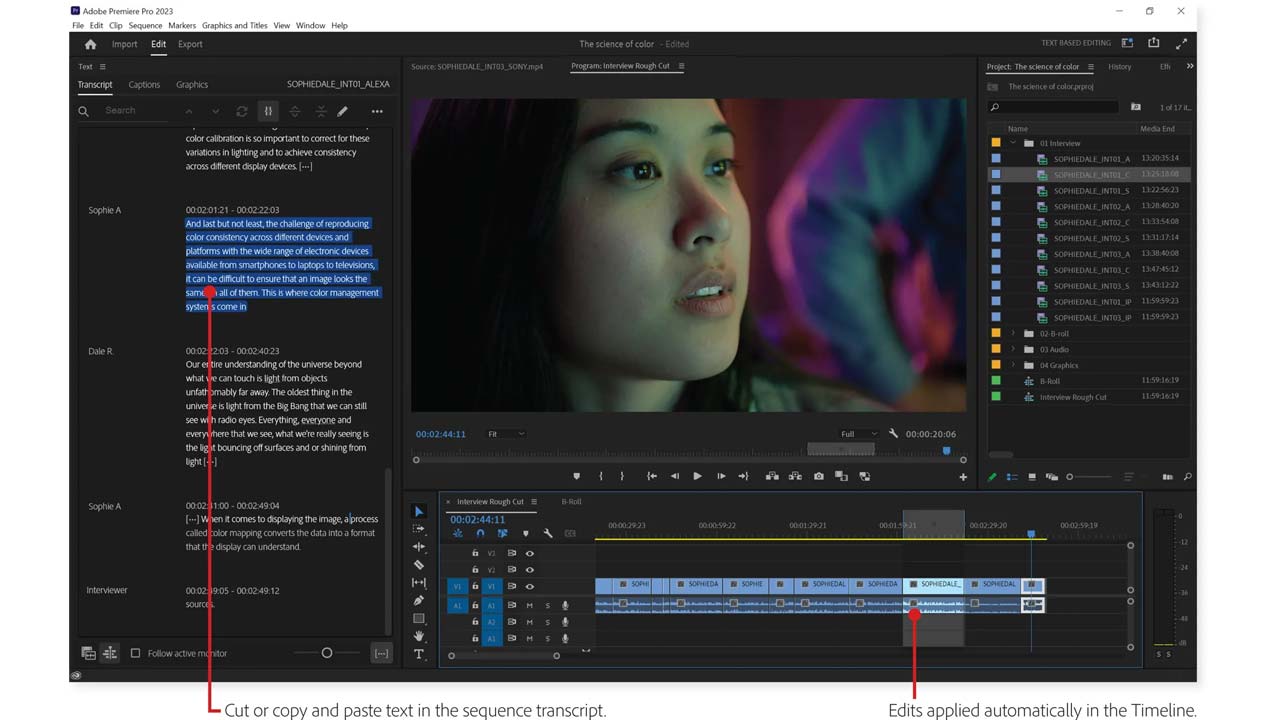Select the Razor tool in the Timeline
This screenshot has height=720, width=1280.
tap(418, 567)
